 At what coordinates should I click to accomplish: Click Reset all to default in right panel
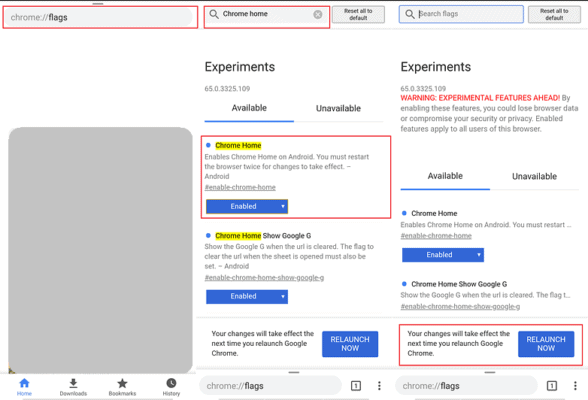[554, 14]
